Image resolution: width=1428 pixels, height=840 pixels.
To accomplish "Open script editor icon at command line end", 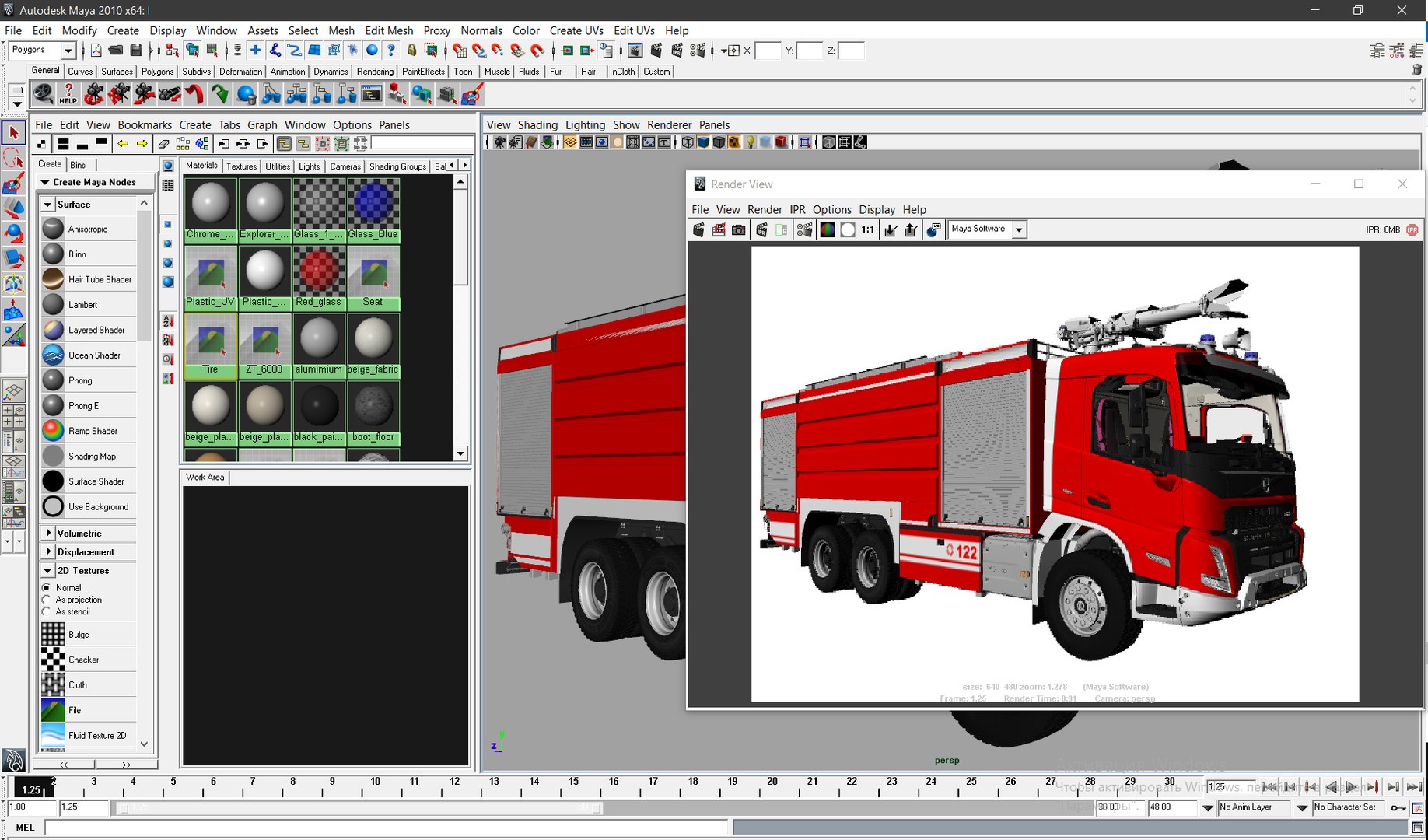I will (x=1417, y=828).
